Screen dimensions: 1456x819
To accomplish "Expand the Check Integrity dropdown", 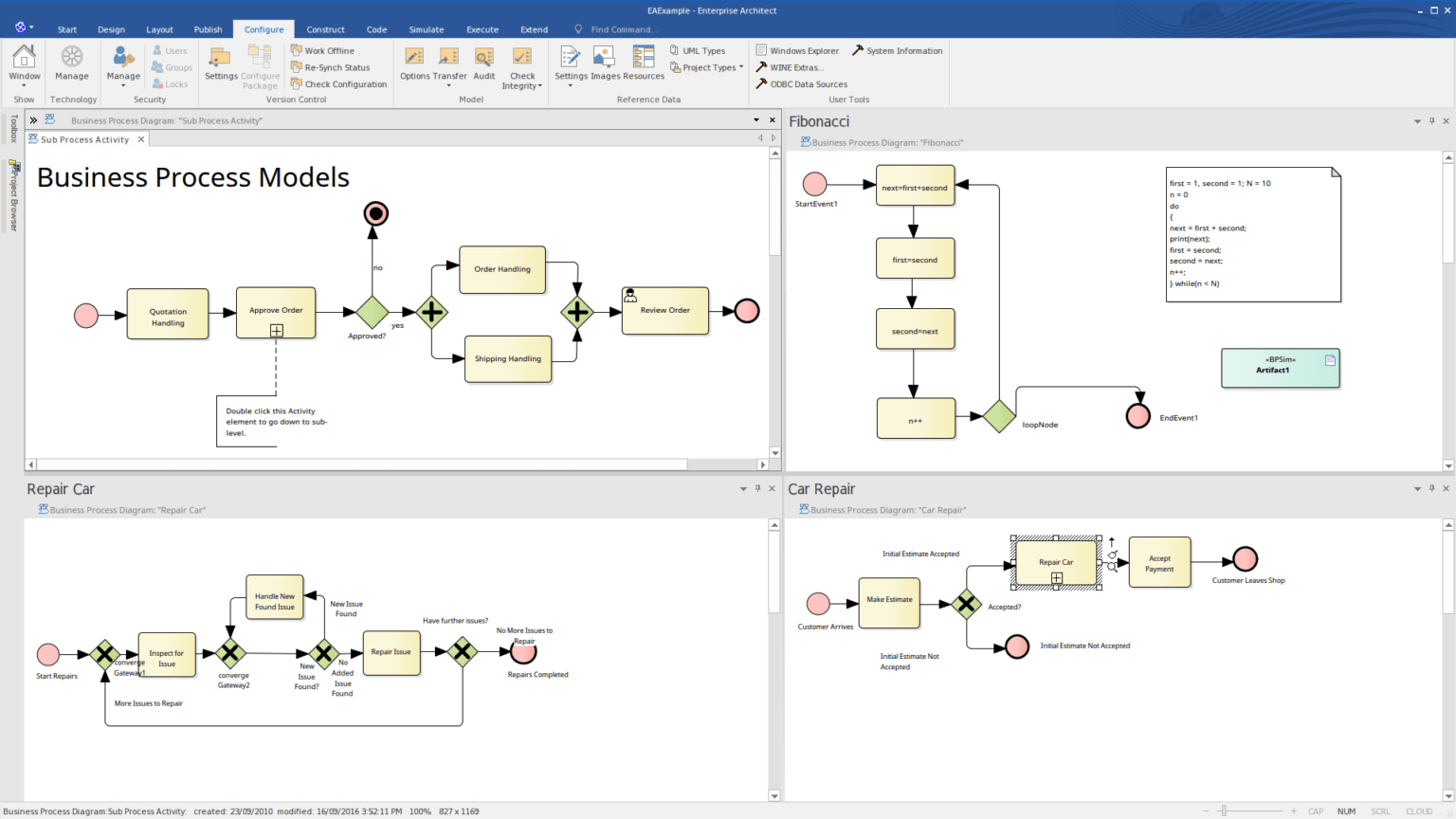I will [522, 85].
